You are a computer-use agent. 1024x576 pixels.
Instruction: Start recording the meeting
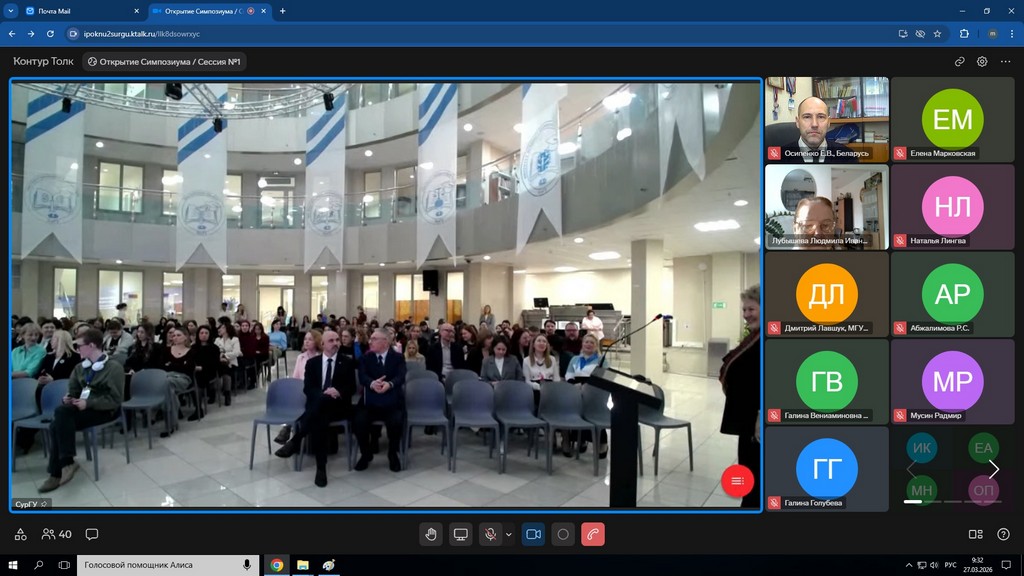[563, 534]
